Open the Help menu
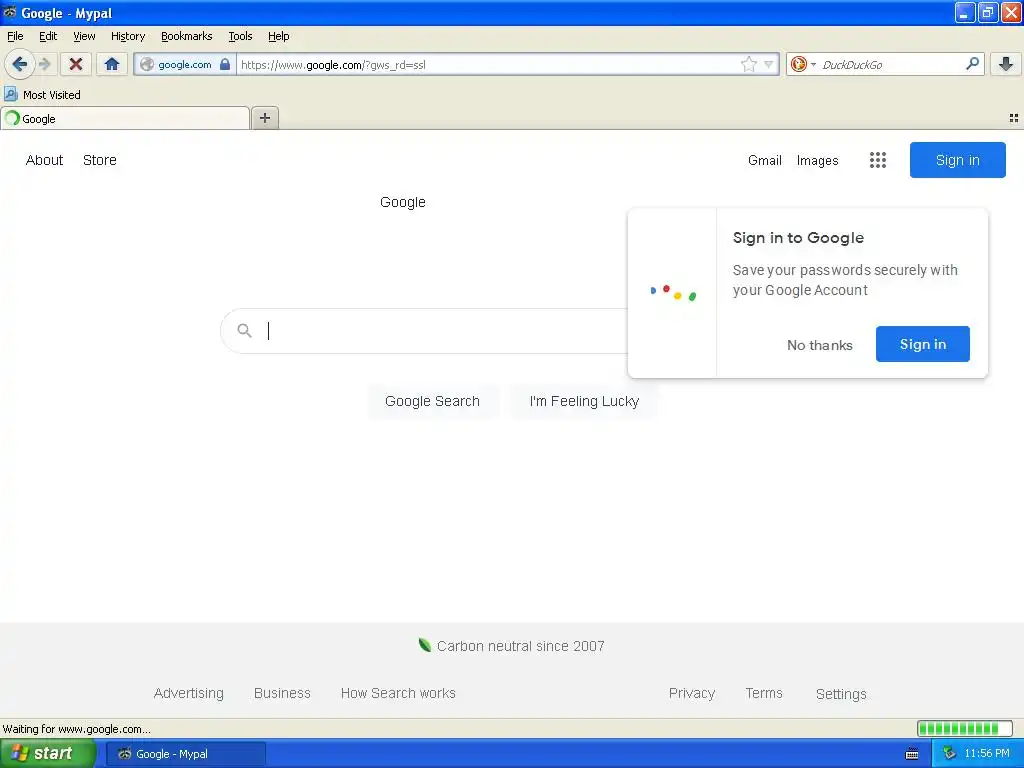Screen dimensions: 1024x768 coord(278,36)
